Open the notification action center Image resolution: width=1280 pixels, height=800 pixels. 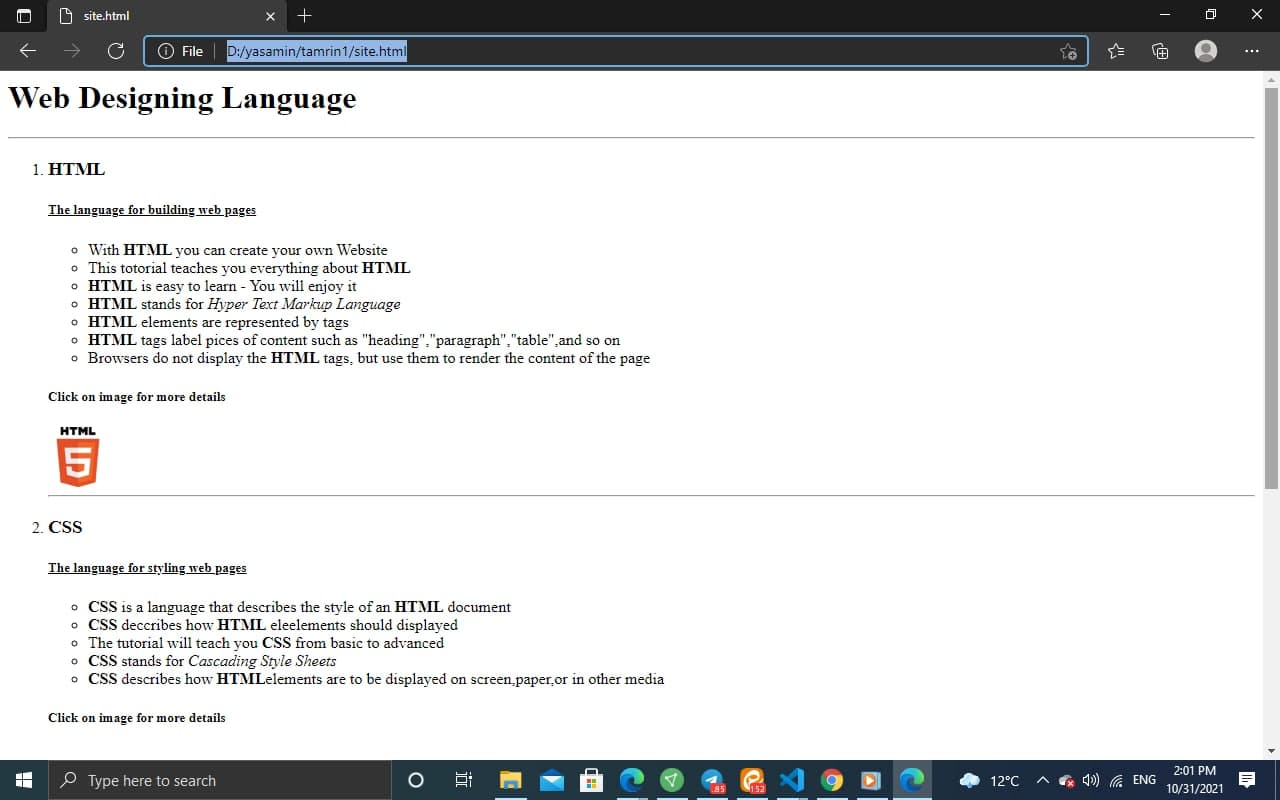click(x=1247, y=780)
